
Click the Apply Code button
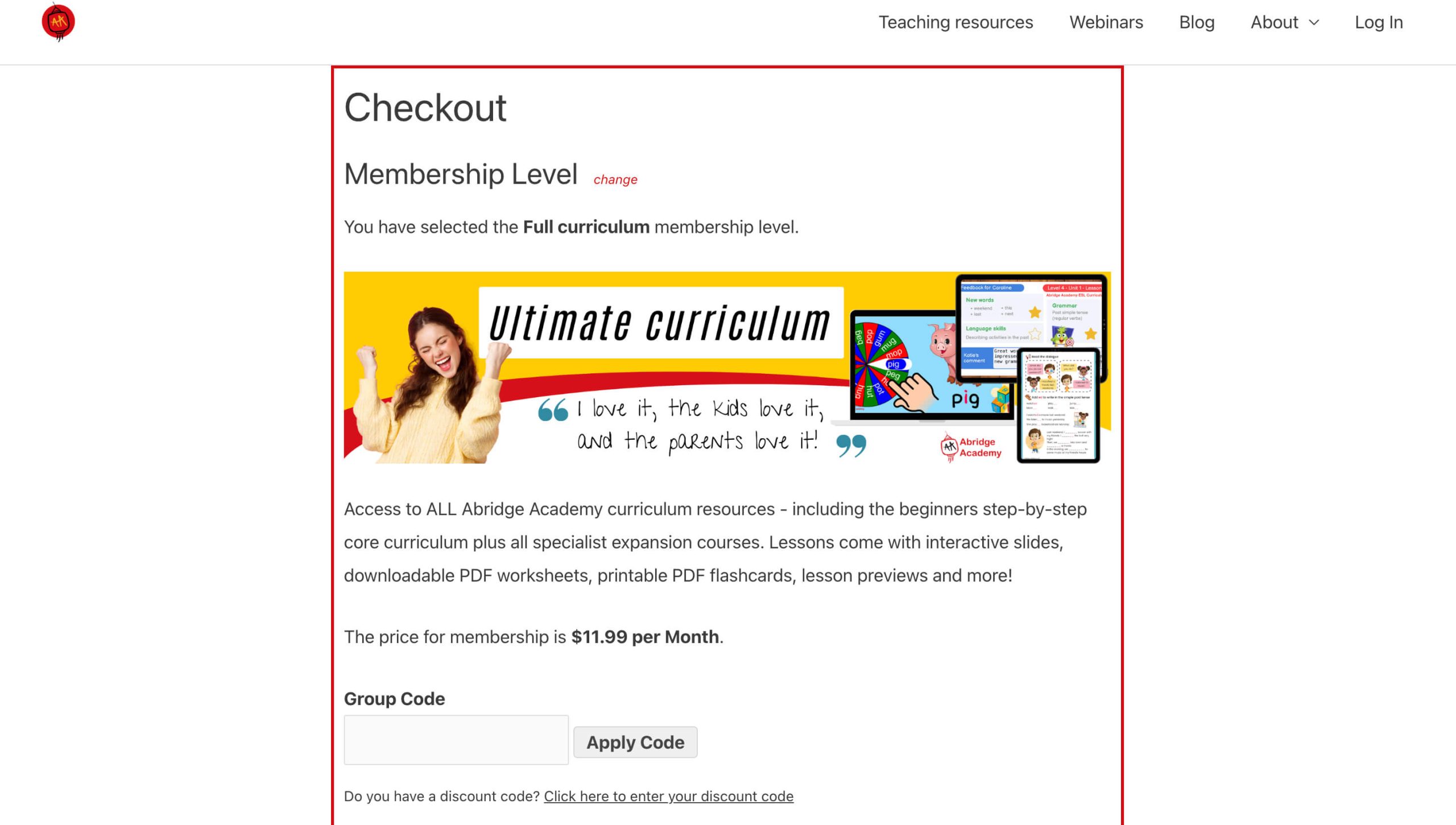coord(635,742)
